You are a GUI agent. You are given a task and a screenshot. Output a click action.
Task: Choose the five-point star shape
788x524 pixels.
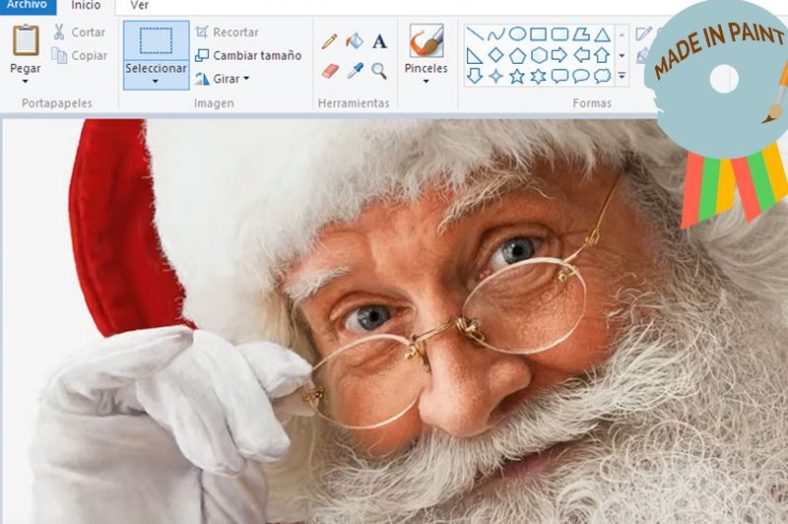pos(517,76)
